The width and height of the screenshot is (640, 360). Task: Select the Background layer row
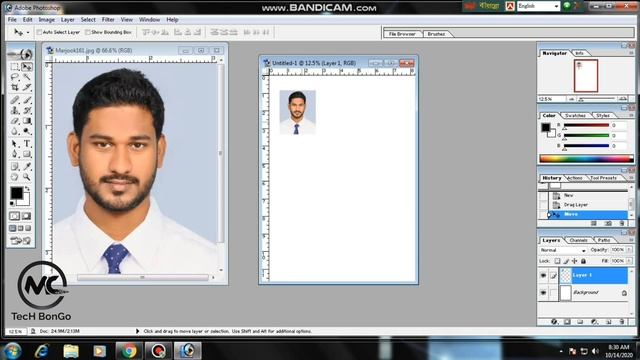[593, 293]
